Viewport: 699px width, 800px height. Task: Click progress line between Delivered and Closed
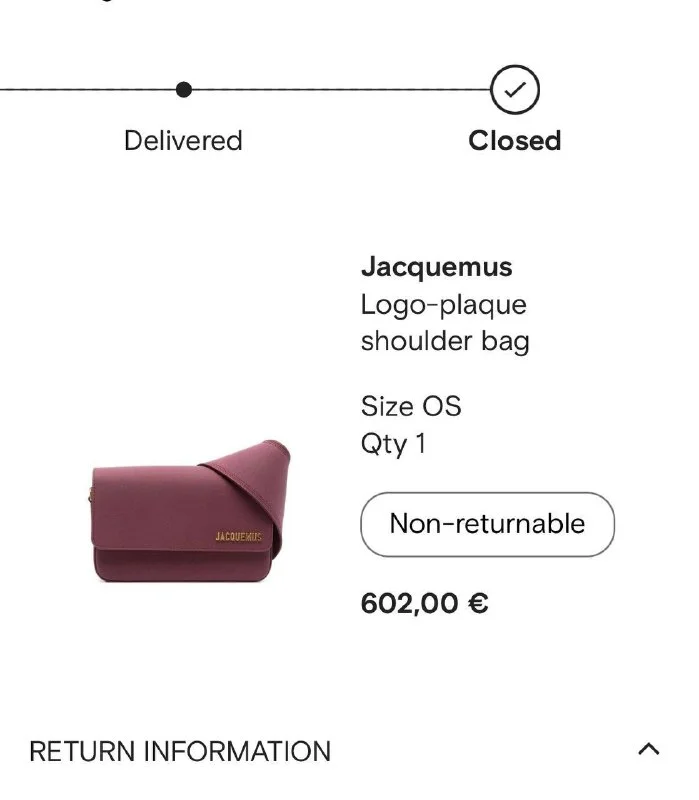pyautogui.click(x=340, y=90)
